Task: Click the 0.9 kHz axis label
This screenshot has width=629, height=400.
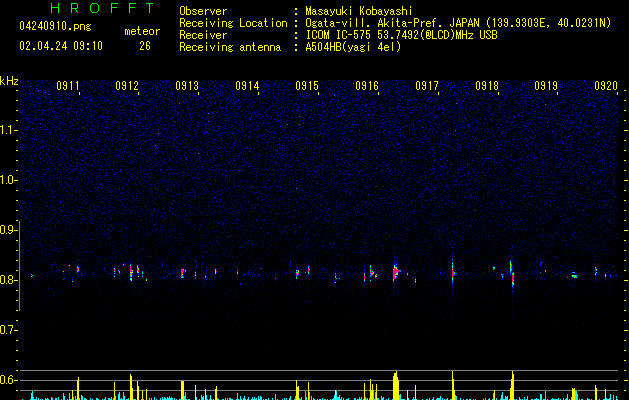Action: tap(9, 230)
